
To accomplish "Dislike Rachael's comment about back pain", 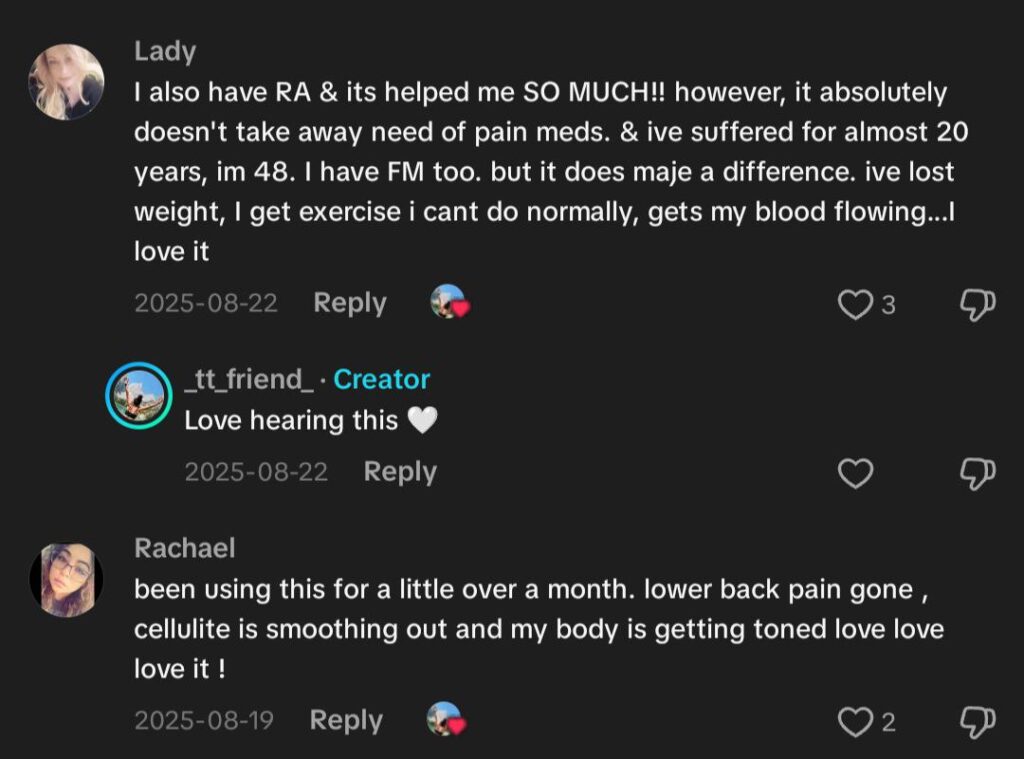I will [x=977, y=721].
